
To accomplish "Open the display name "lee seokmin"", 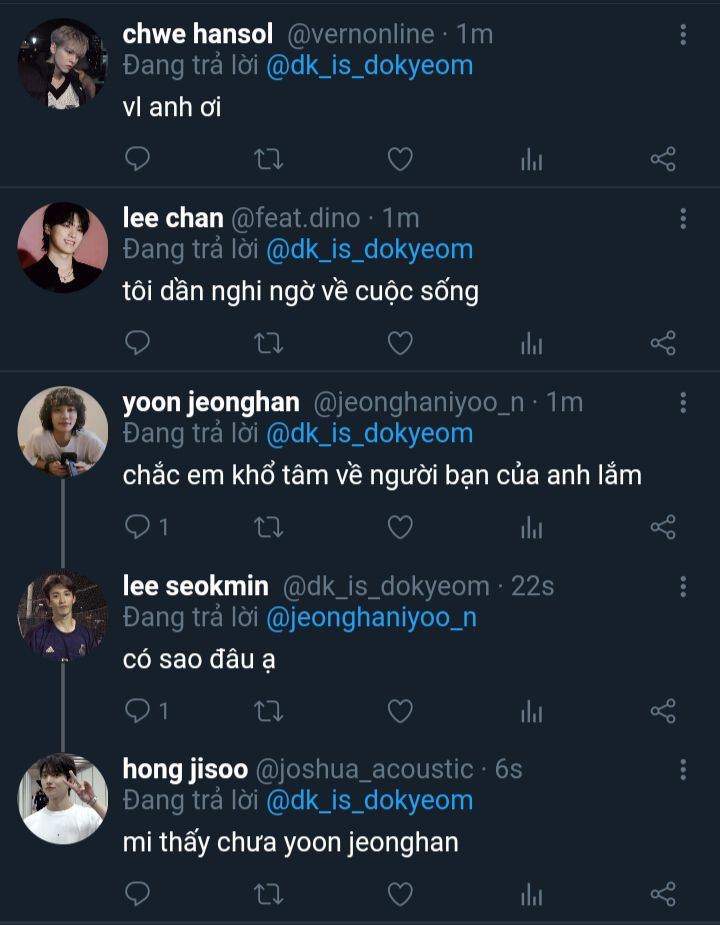I will 195,586.
